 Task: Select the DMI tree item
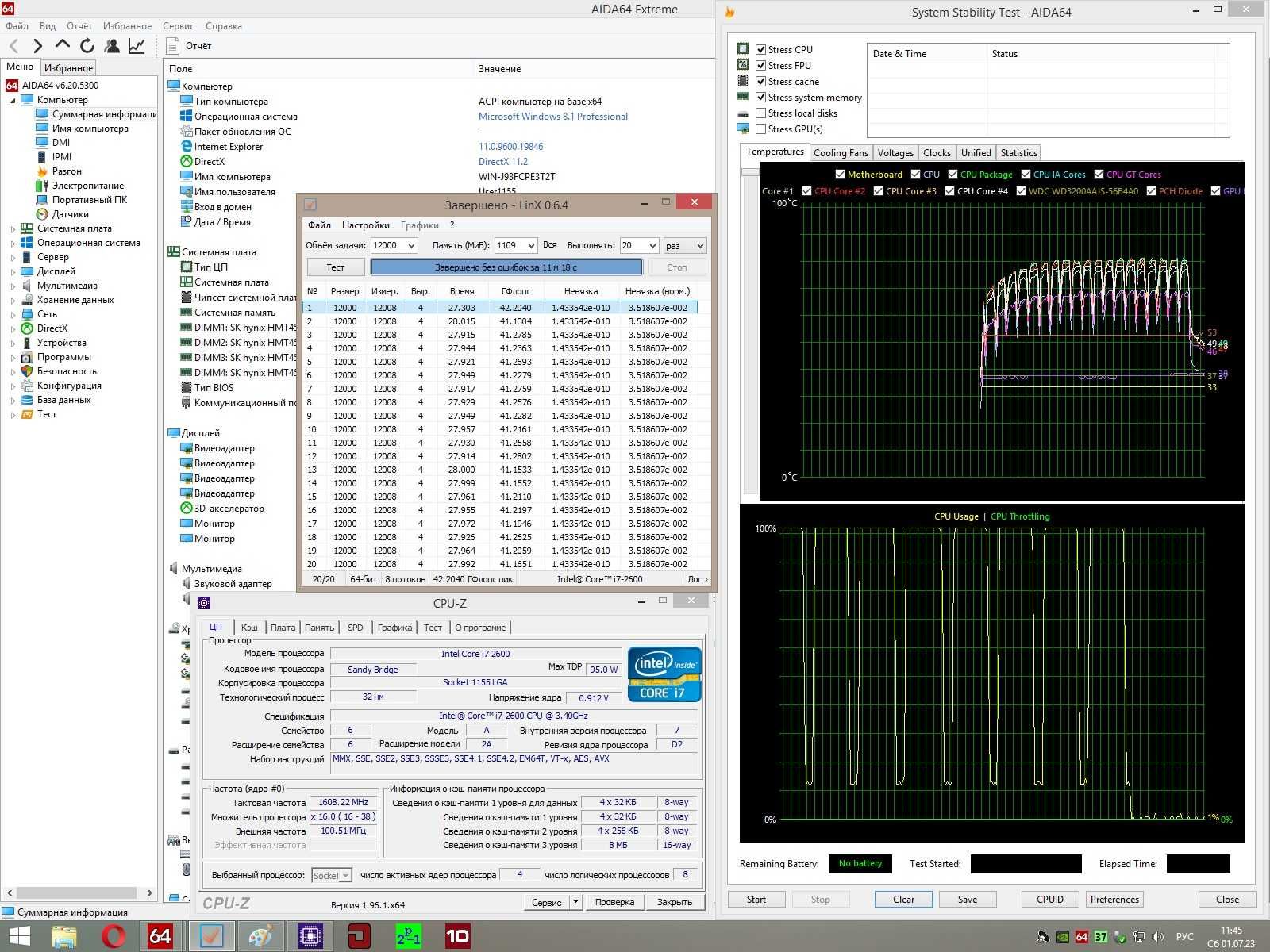[x=61, y=143]
